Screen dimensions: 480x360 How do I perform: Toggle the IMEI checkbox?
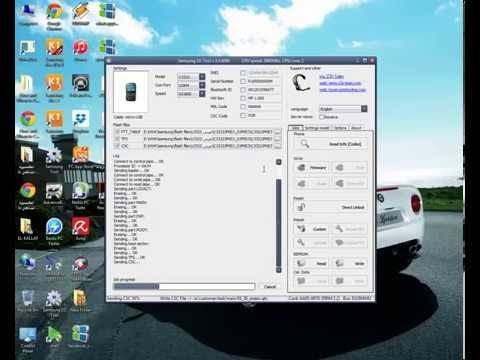point(243,73)
